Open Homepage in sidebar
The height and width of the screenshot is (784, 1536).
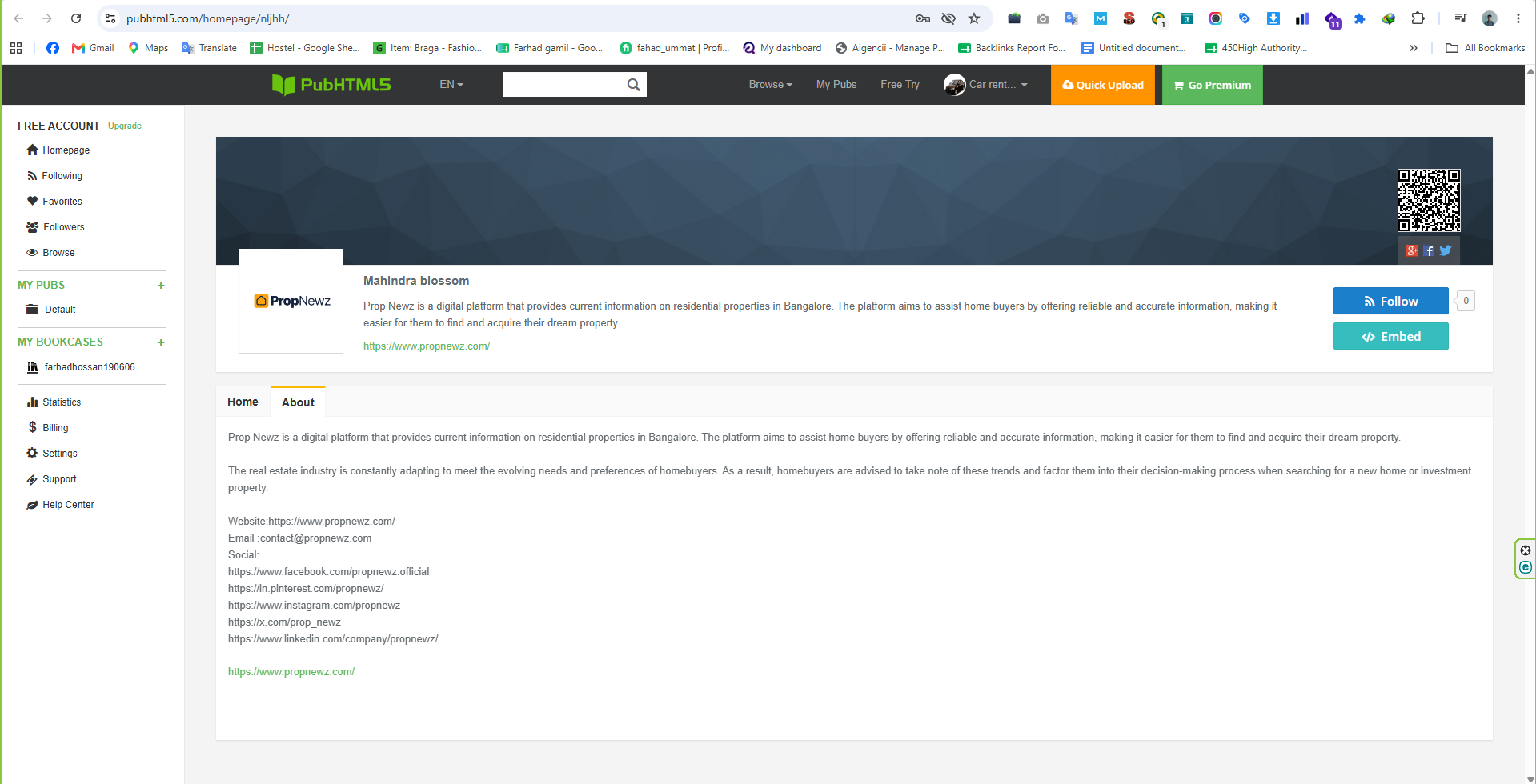click(x=58, y=150)
